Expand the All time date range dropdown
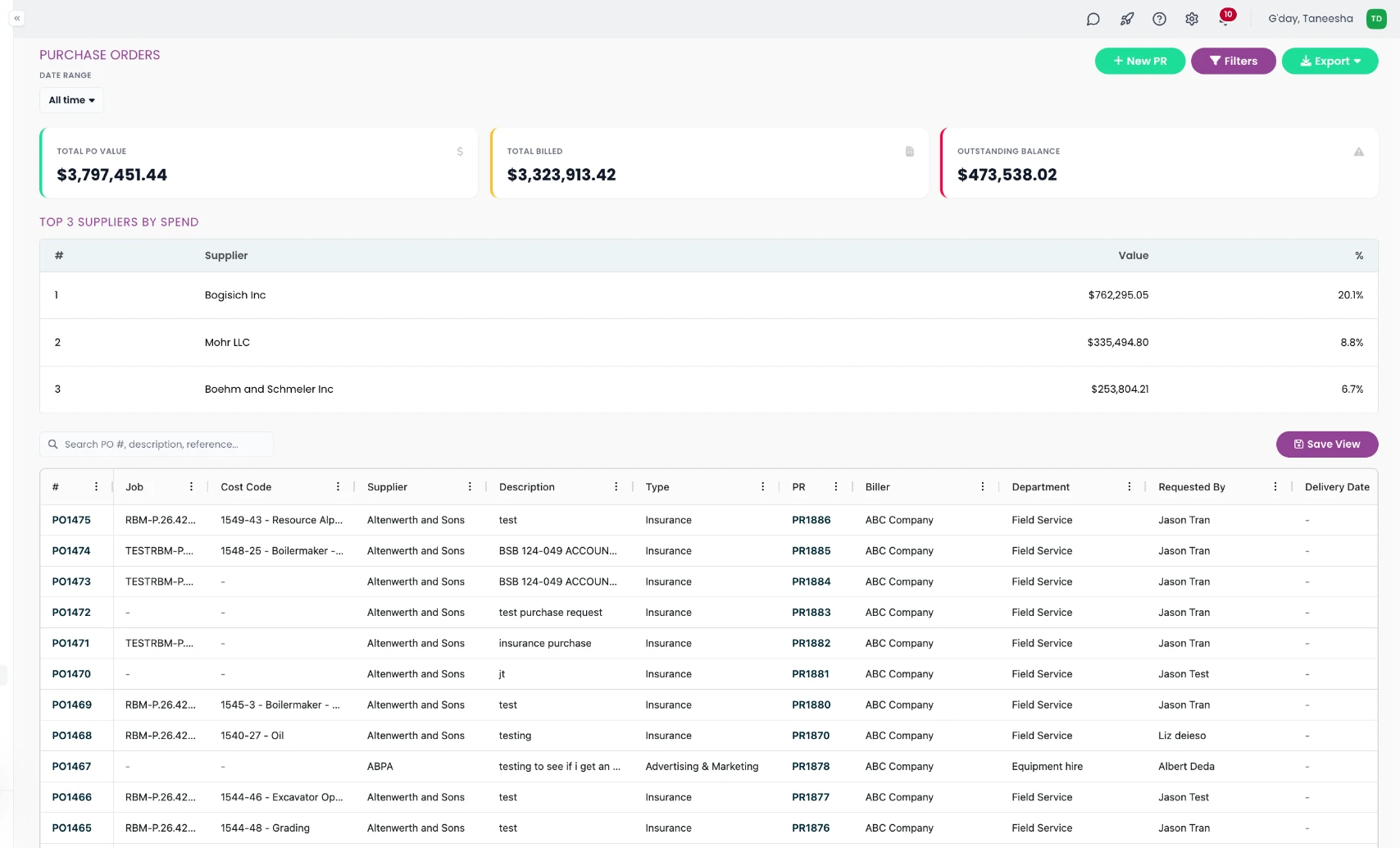 tap(71, 100)
